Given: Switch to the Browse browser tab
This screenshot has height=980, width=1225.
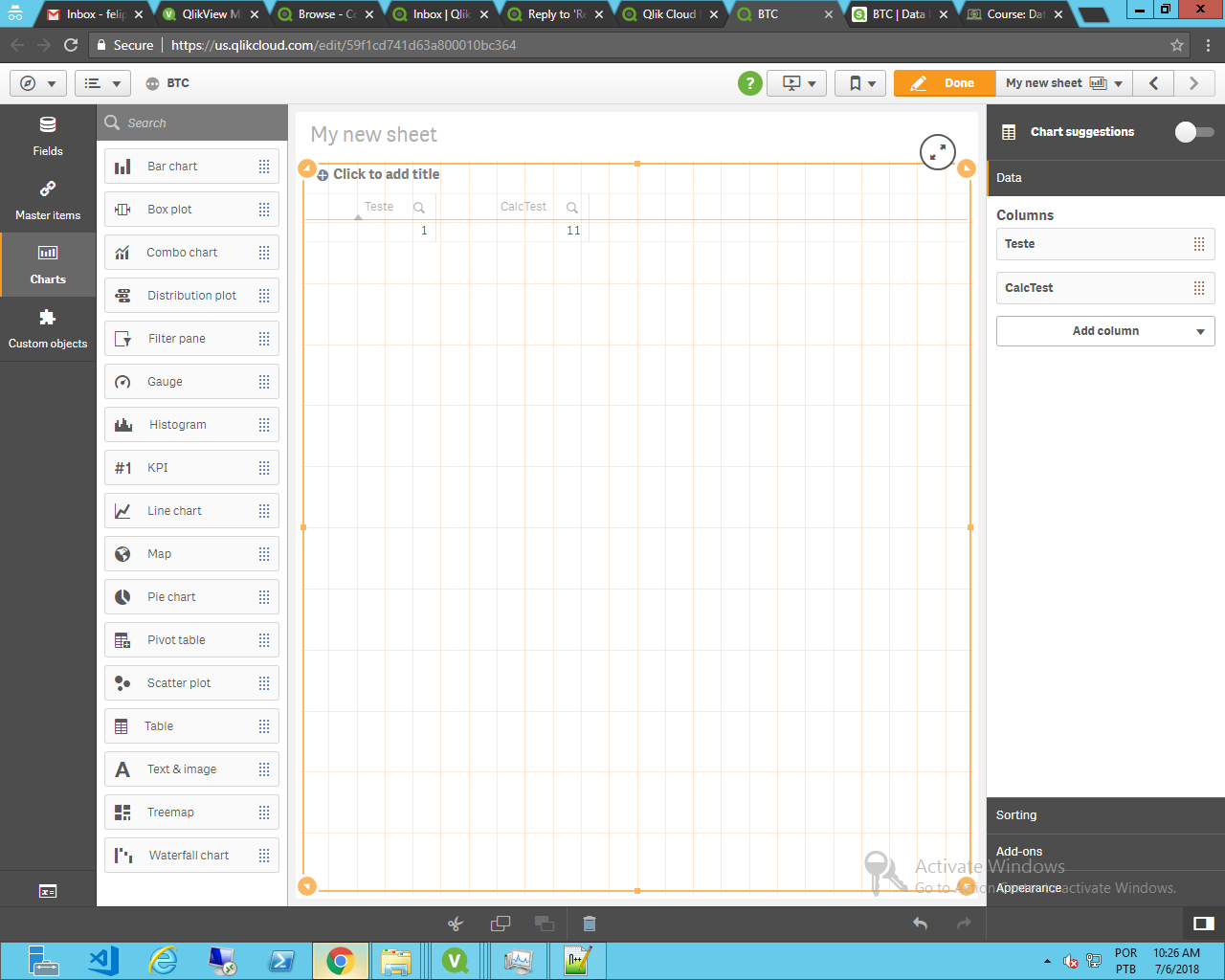Looking at the screenshot, I should pos(325,14).
